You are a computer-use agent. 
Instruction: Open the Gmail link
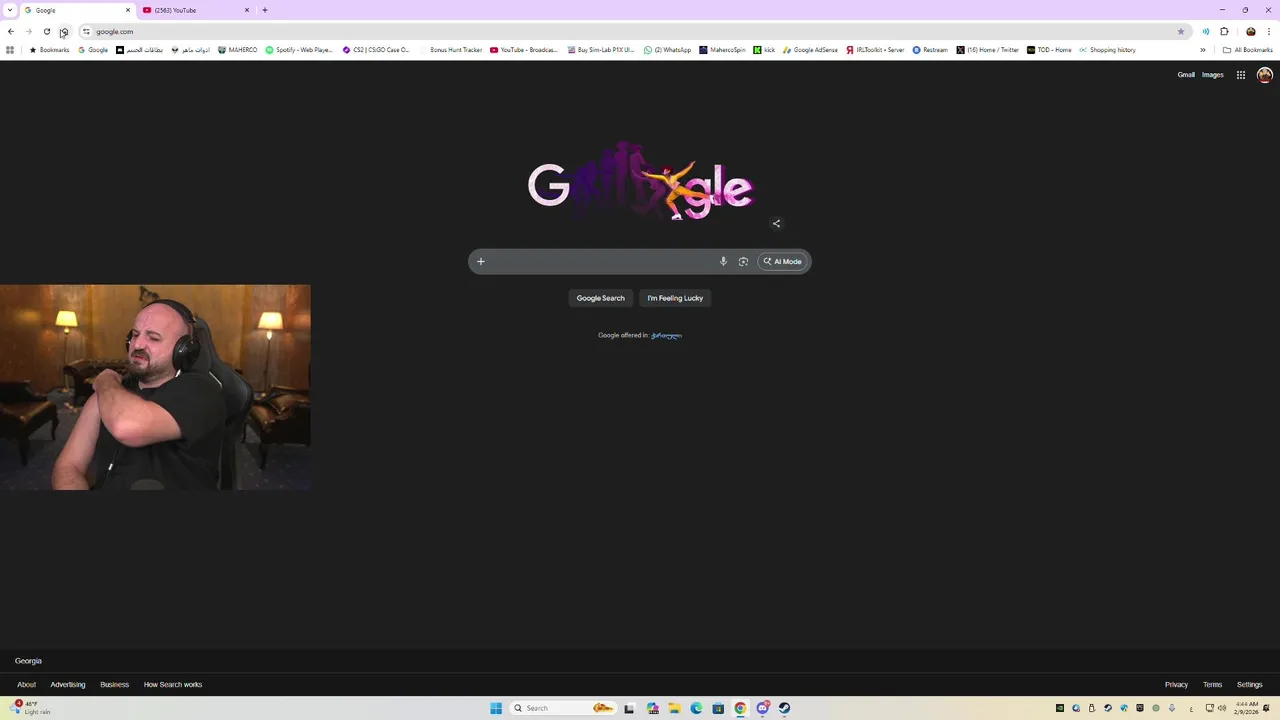click(x=1186, y=75)
